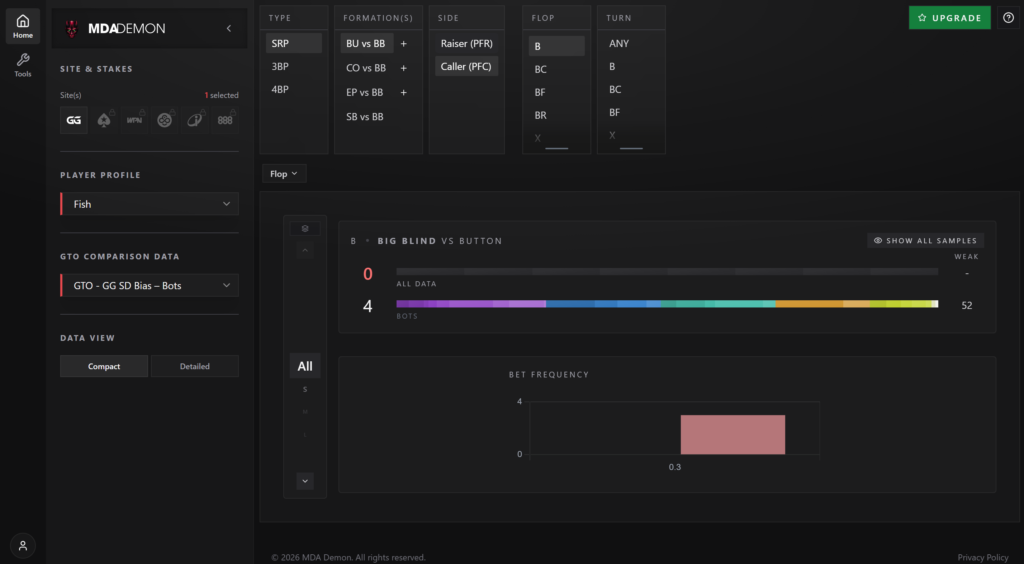Screen dimensions: 1024x564
Task: Click Show All Samples button
Action: click(925, 240)
